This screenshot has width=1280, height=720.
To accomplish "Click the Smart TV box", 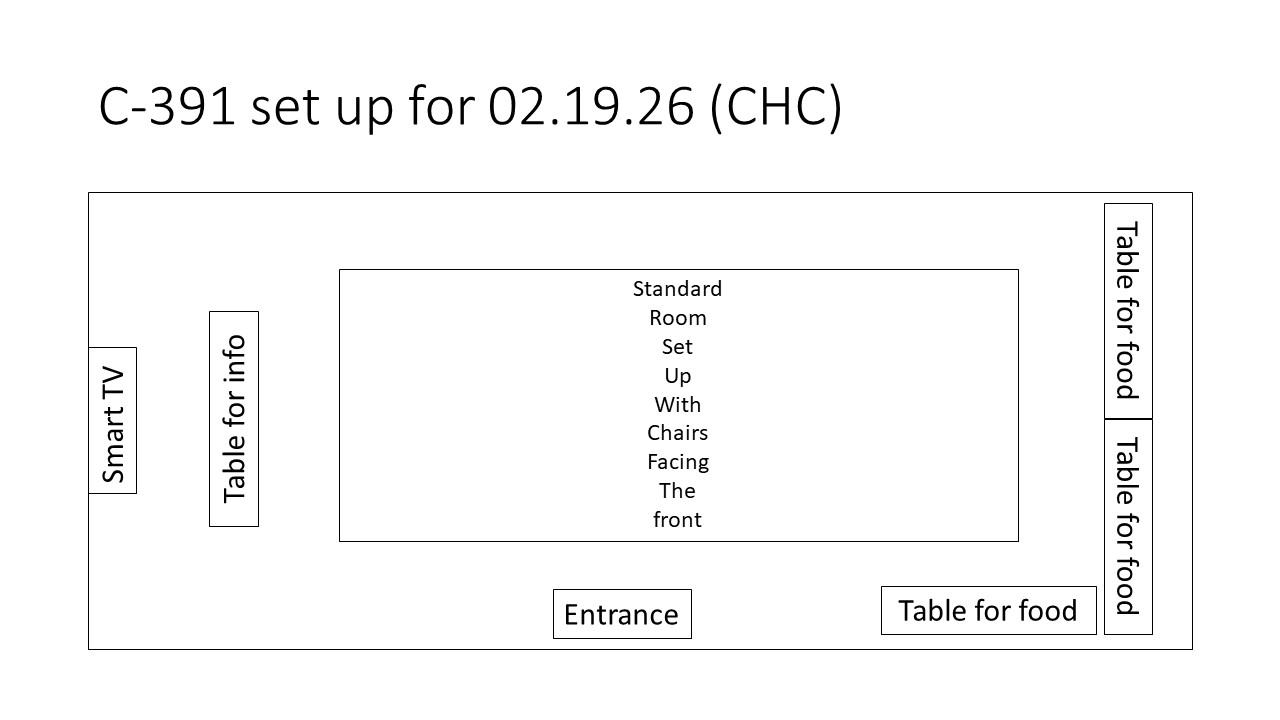I will [x=113, y=421].
